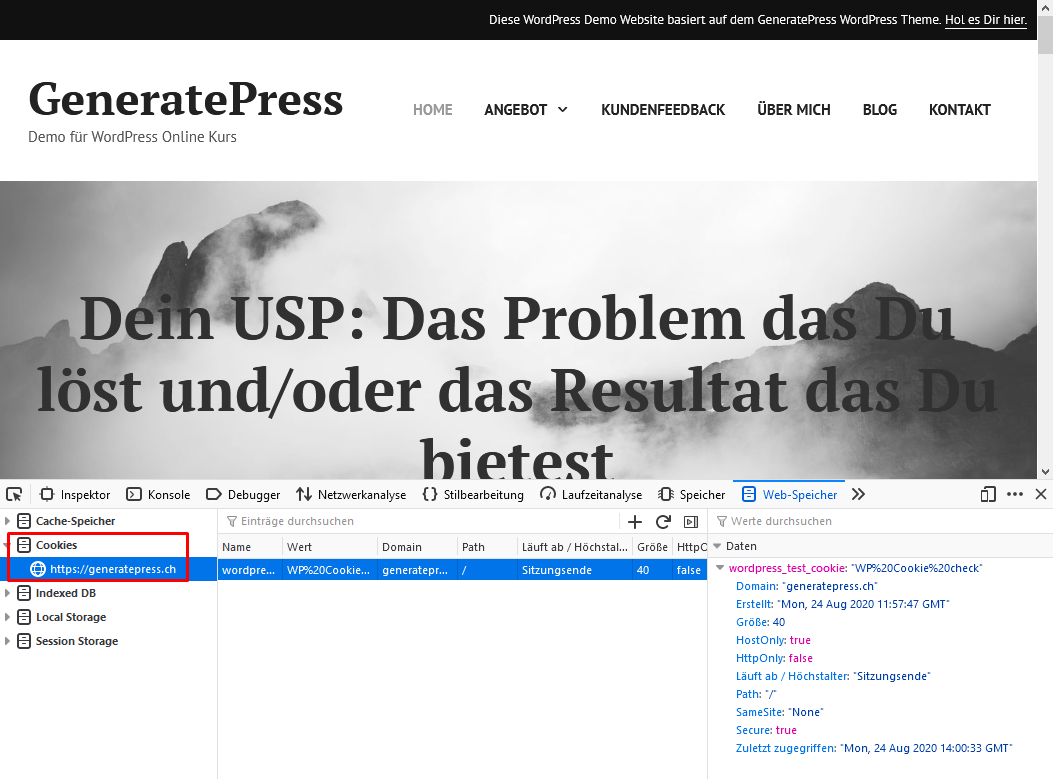Select the Cookies tree item
This screenshot has width=1053, height=779.
[56, 545]
